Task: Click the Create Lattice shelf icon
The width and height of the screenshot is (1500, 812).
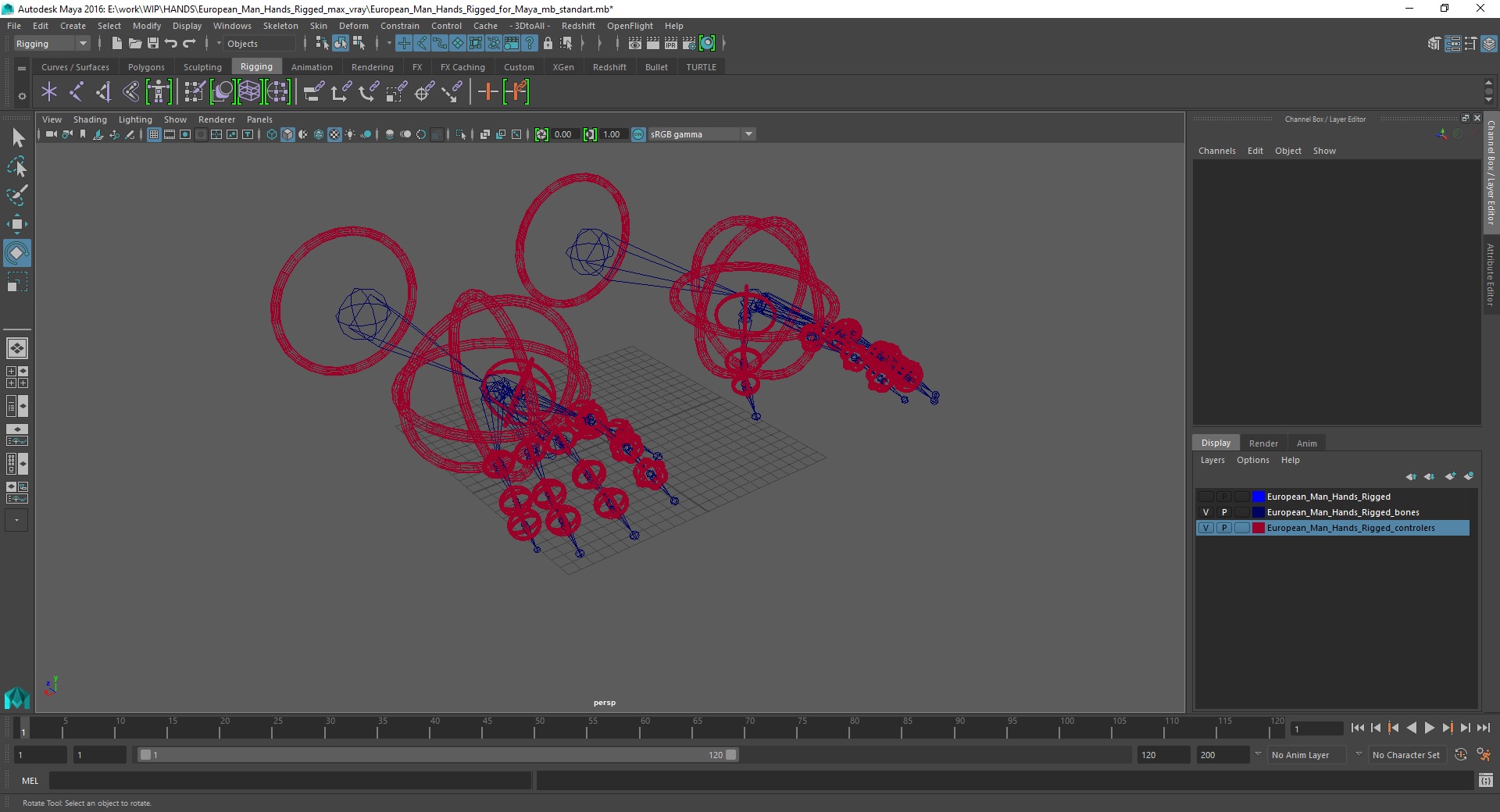Action: pos(249,92)
